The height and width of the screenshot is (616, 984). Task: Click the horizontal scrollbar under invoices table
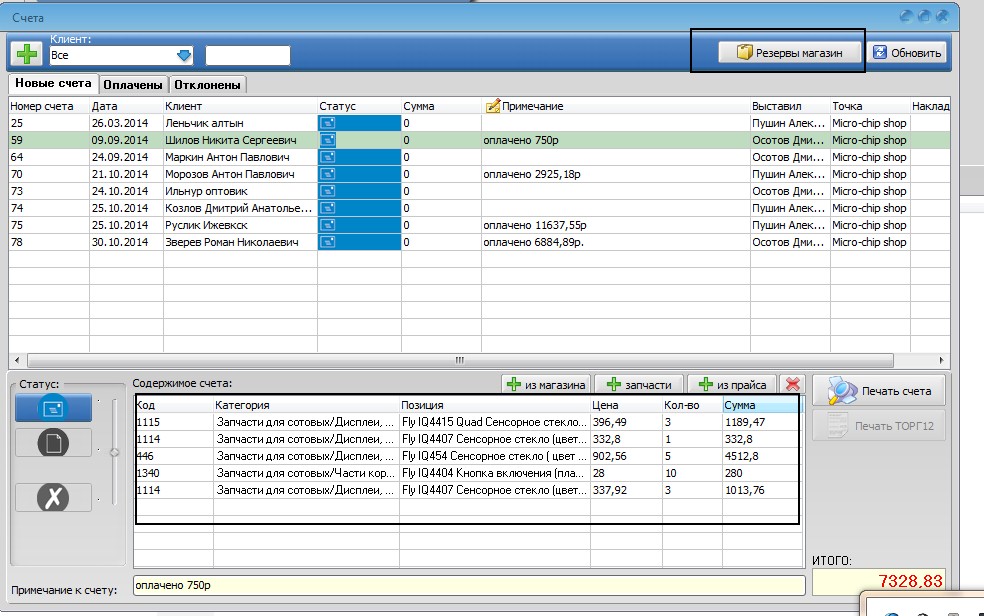(460, 360)
